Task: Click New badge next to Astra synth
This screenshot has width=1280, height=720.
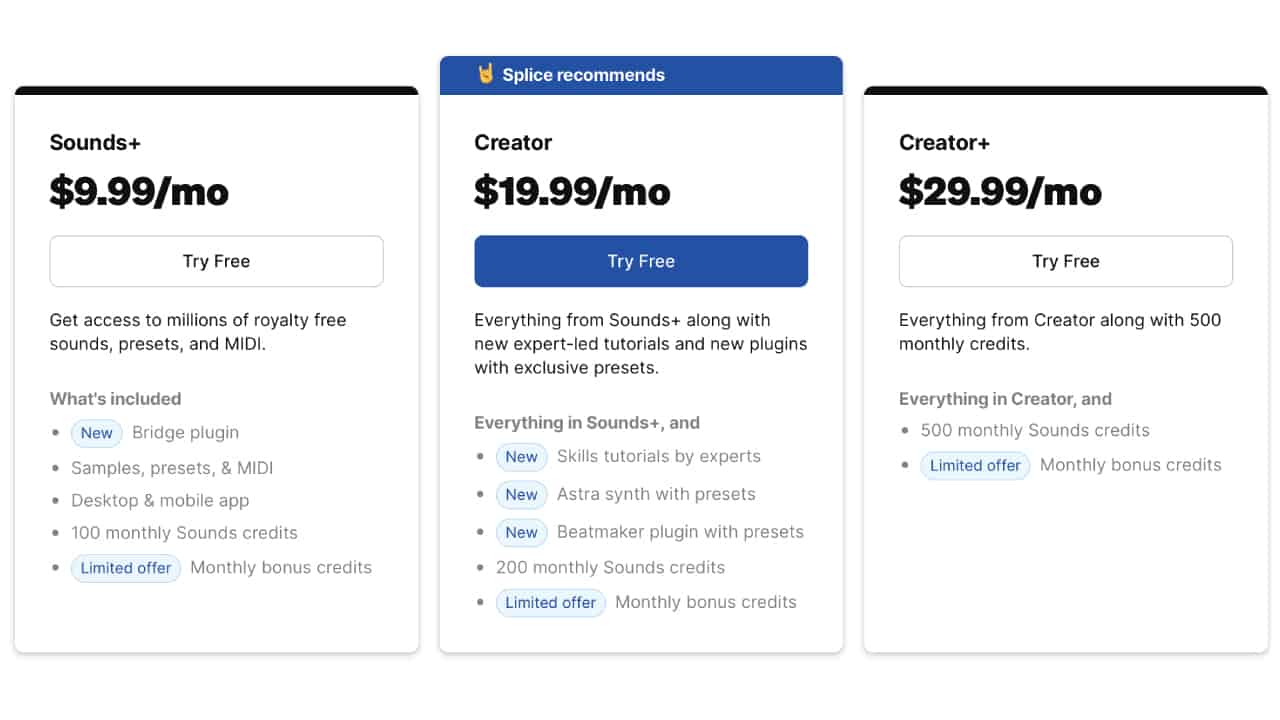Action: pos(521,495)
